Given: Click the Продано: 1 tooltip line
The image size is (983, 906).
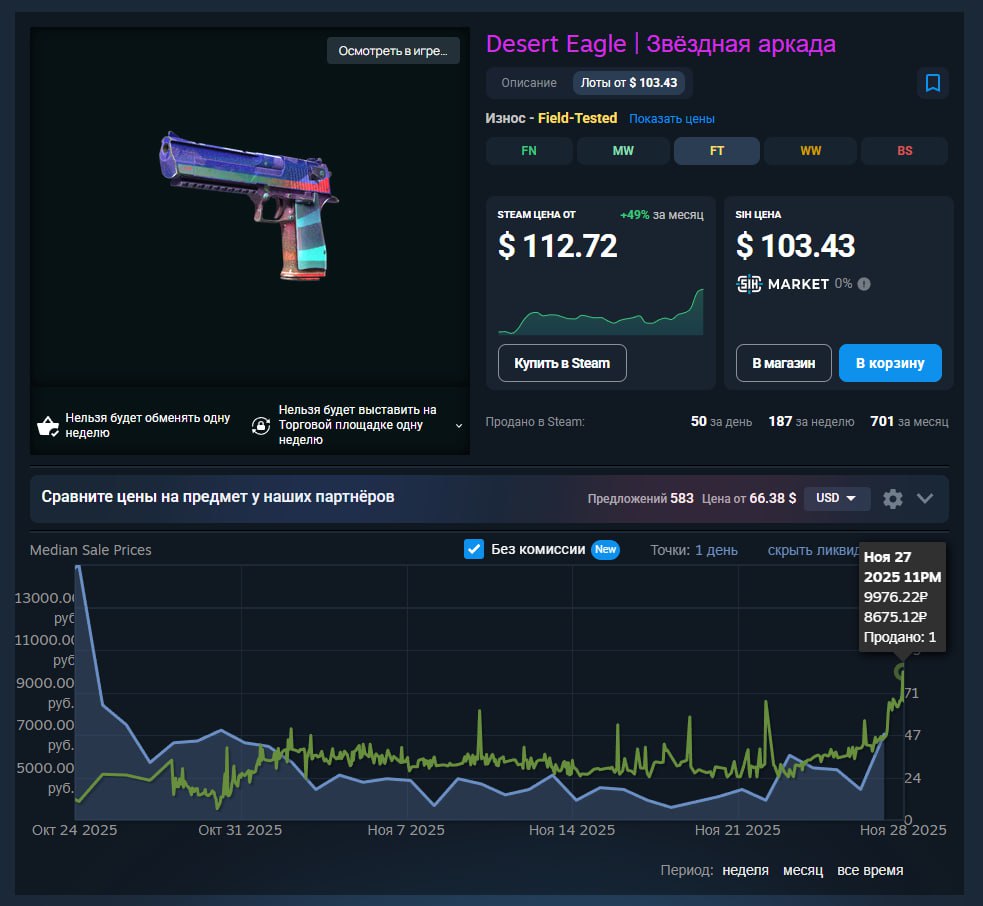Looking at the screenshot, I should point(900,637).
